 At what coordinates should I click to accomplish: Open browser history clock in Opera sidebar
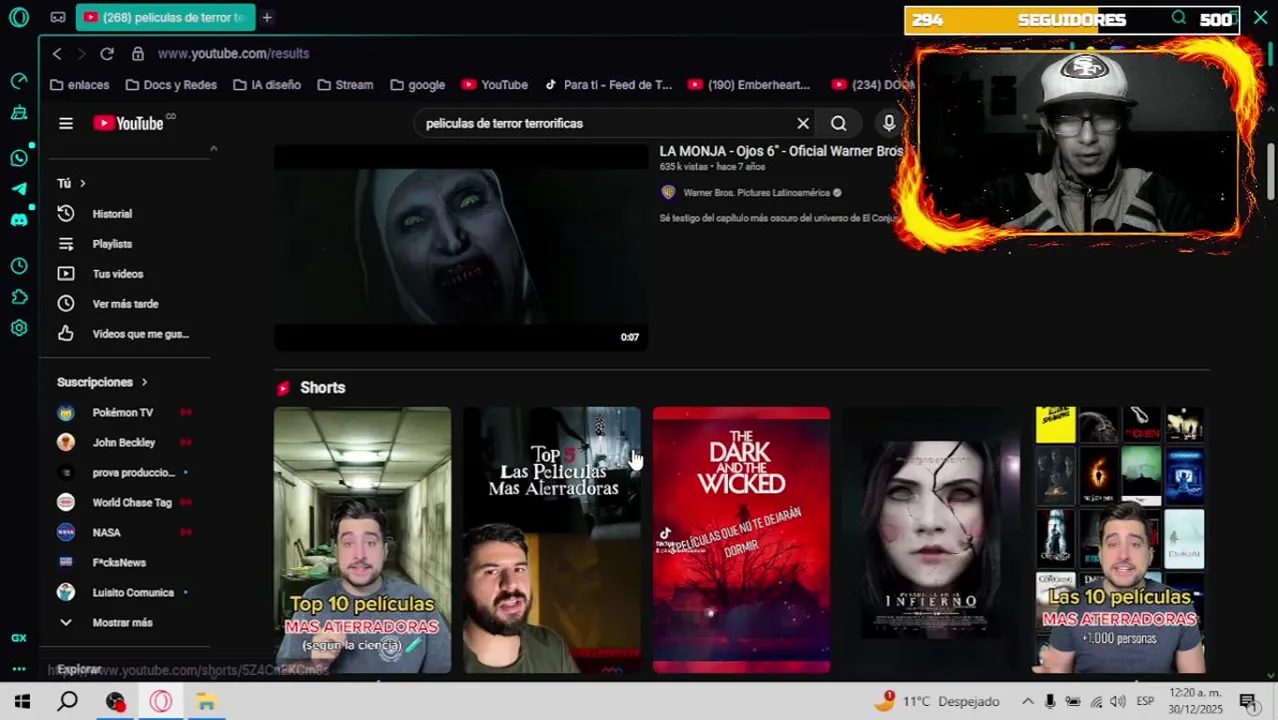pos(19,266)
